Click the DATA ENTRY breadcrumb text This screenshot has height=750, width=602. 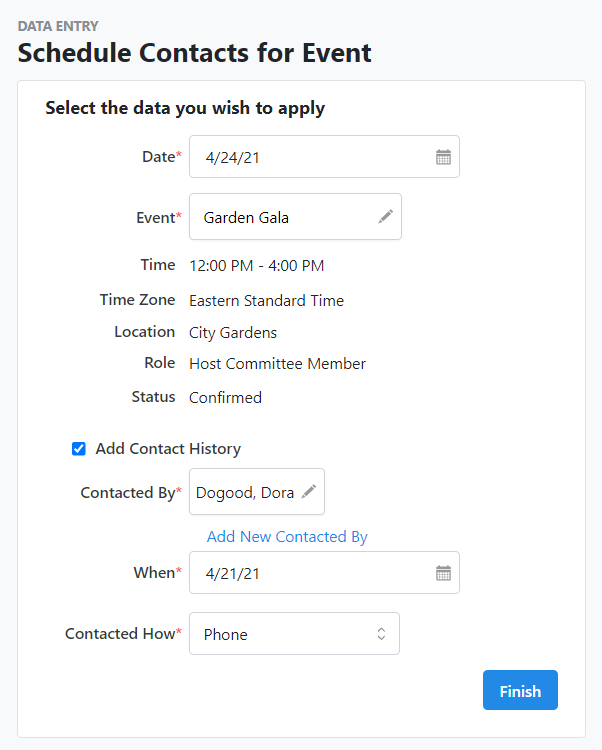[58, 26]
